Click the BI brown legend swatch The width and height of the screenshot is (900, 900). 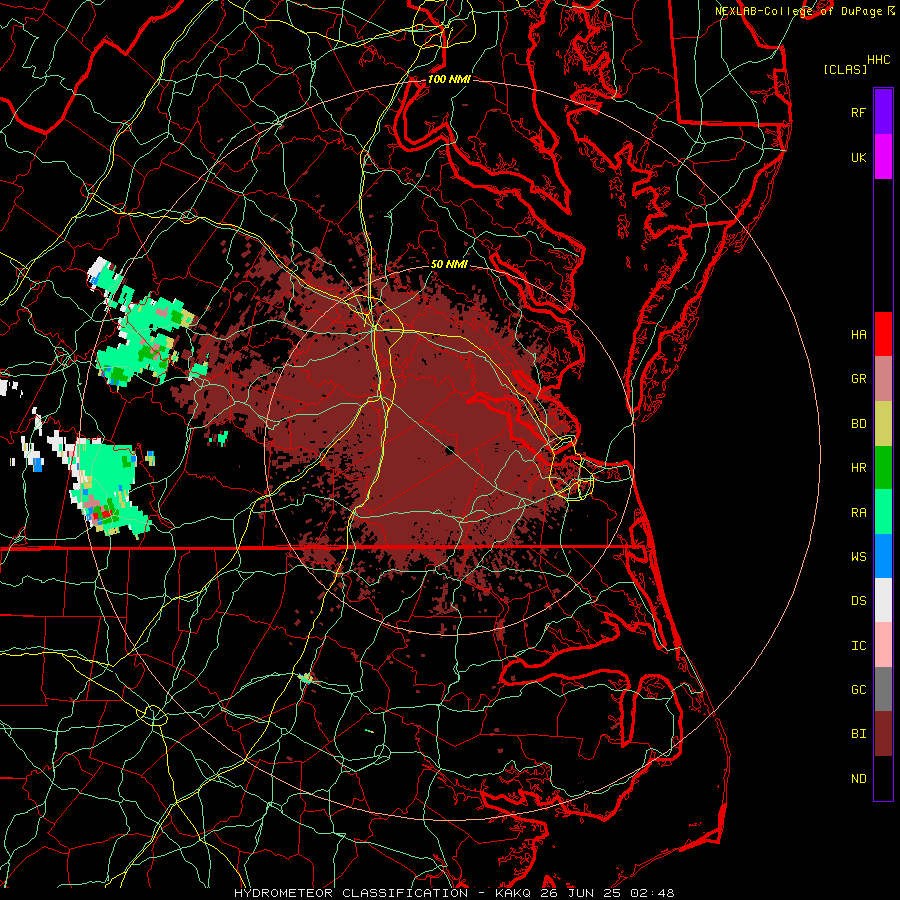point(883,734)
